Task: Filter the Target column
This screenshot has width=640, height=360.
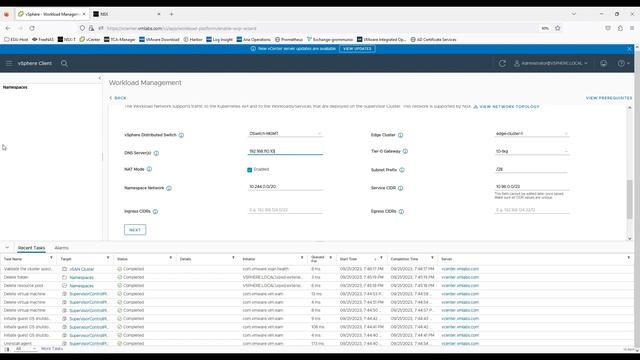Action: (108, 258)
